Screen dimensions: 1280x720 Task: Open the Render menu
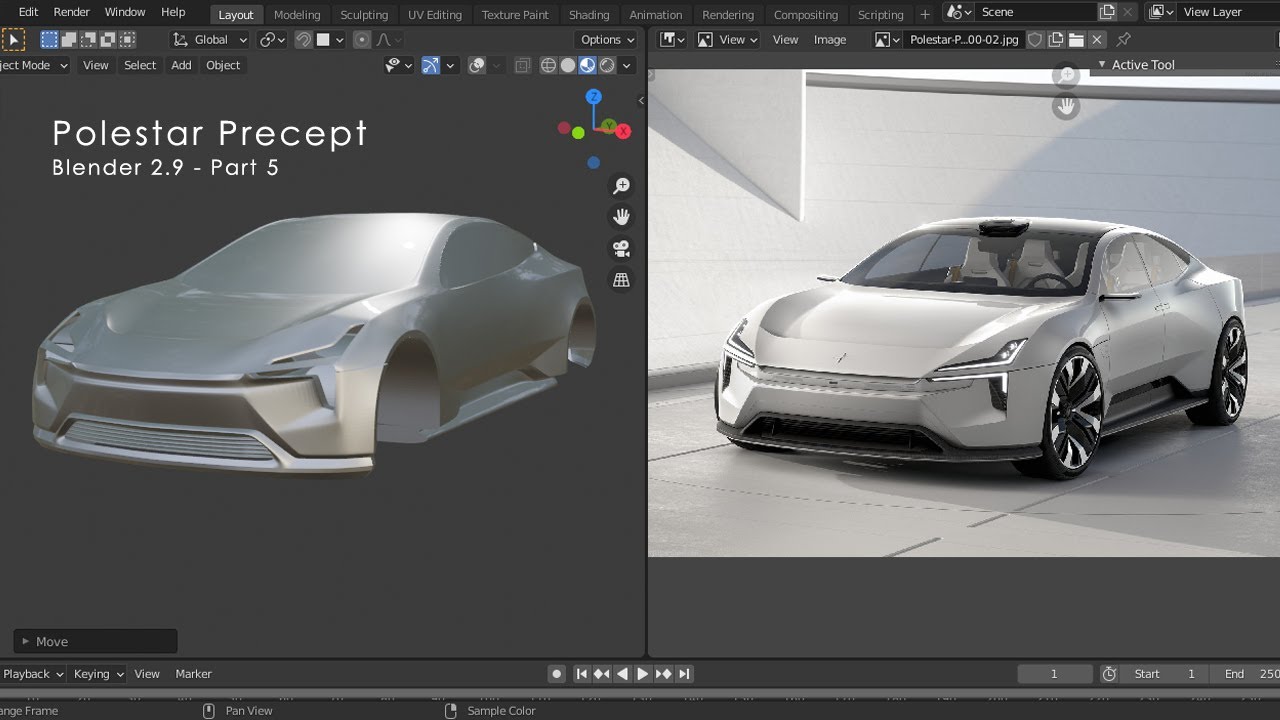[x=72, y=12]
